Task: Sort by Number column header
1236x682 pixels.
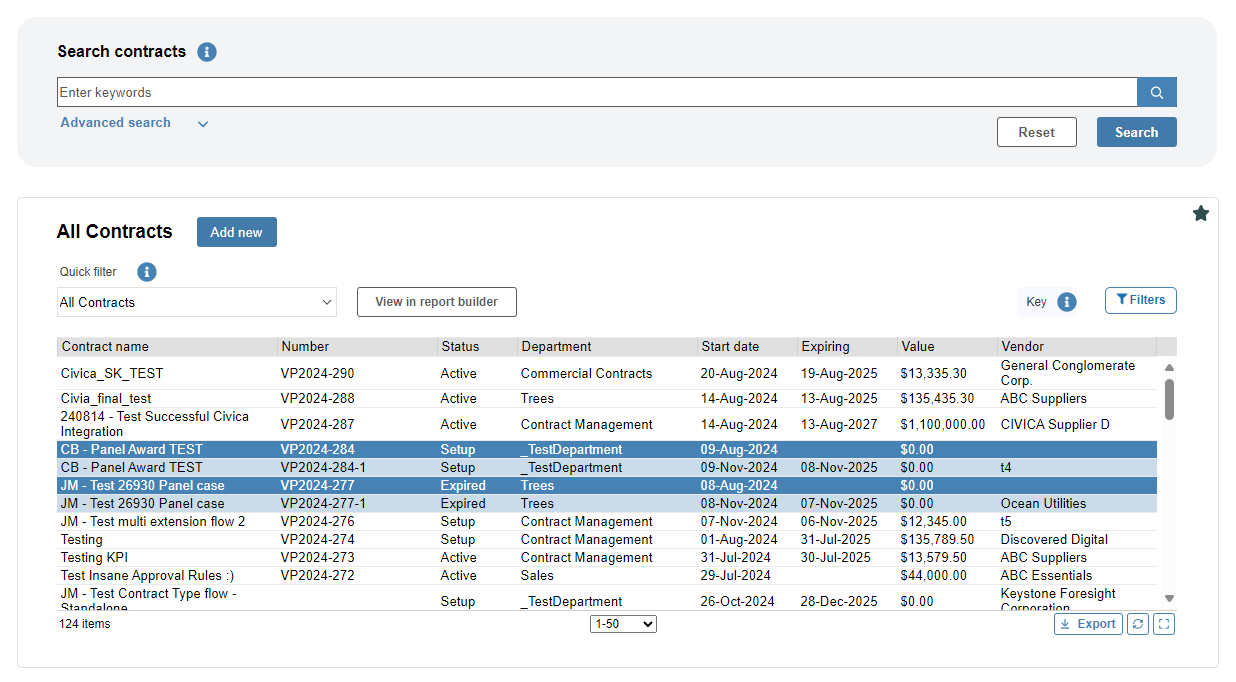Action: [x=357, y=347]
